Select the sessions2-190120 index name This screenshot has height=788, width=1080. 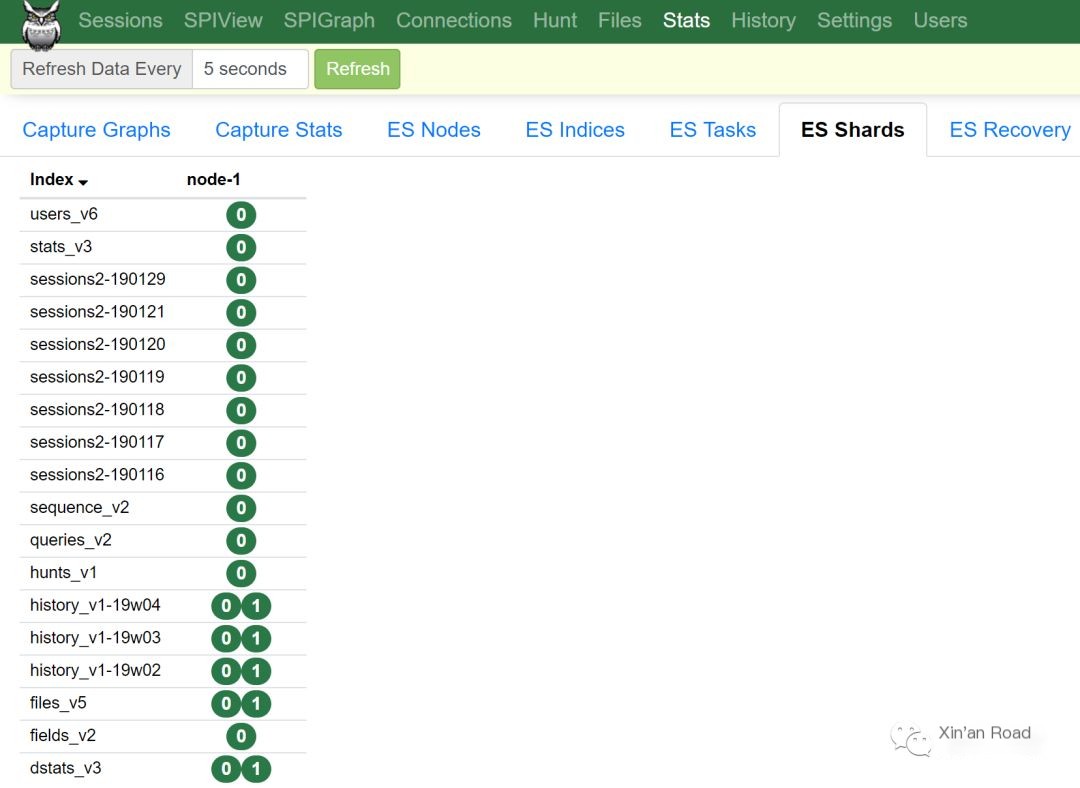98,344
